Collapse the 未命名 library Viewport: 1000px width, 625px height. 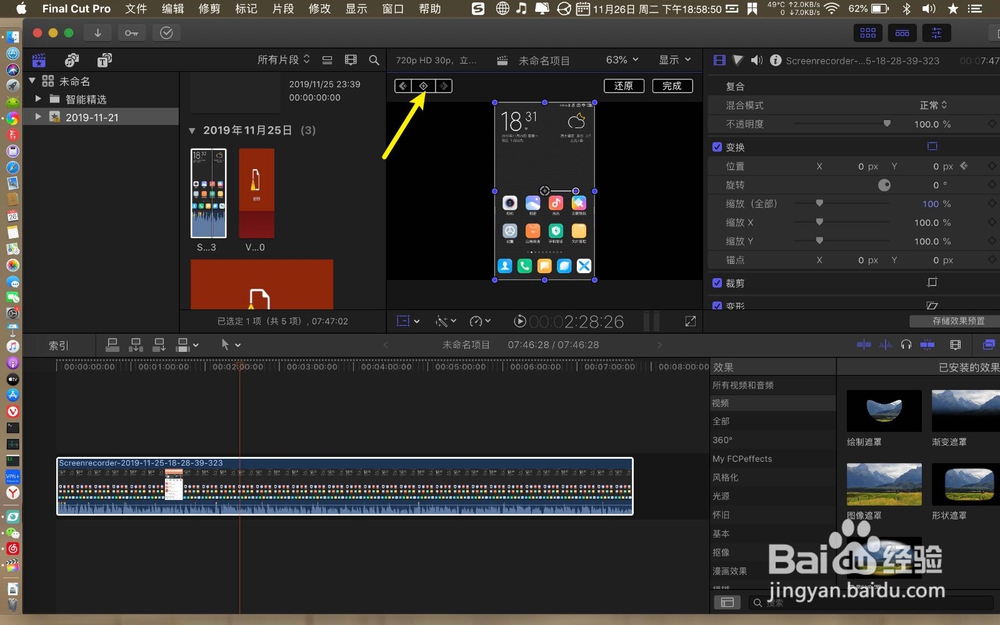32,80
